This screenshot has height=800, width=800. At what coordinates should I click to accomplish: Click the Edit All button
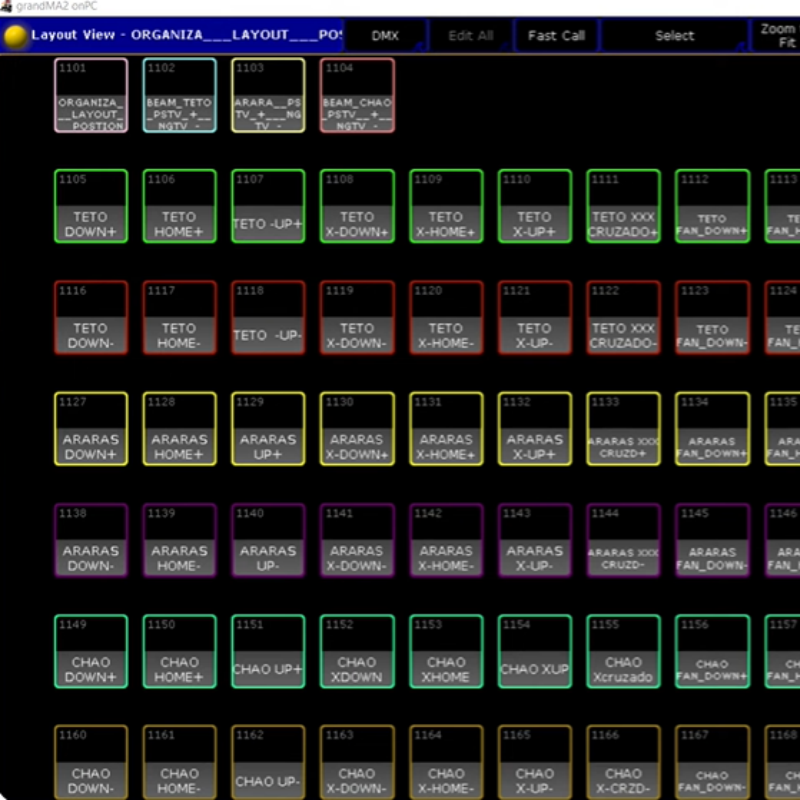pos(470,36)
